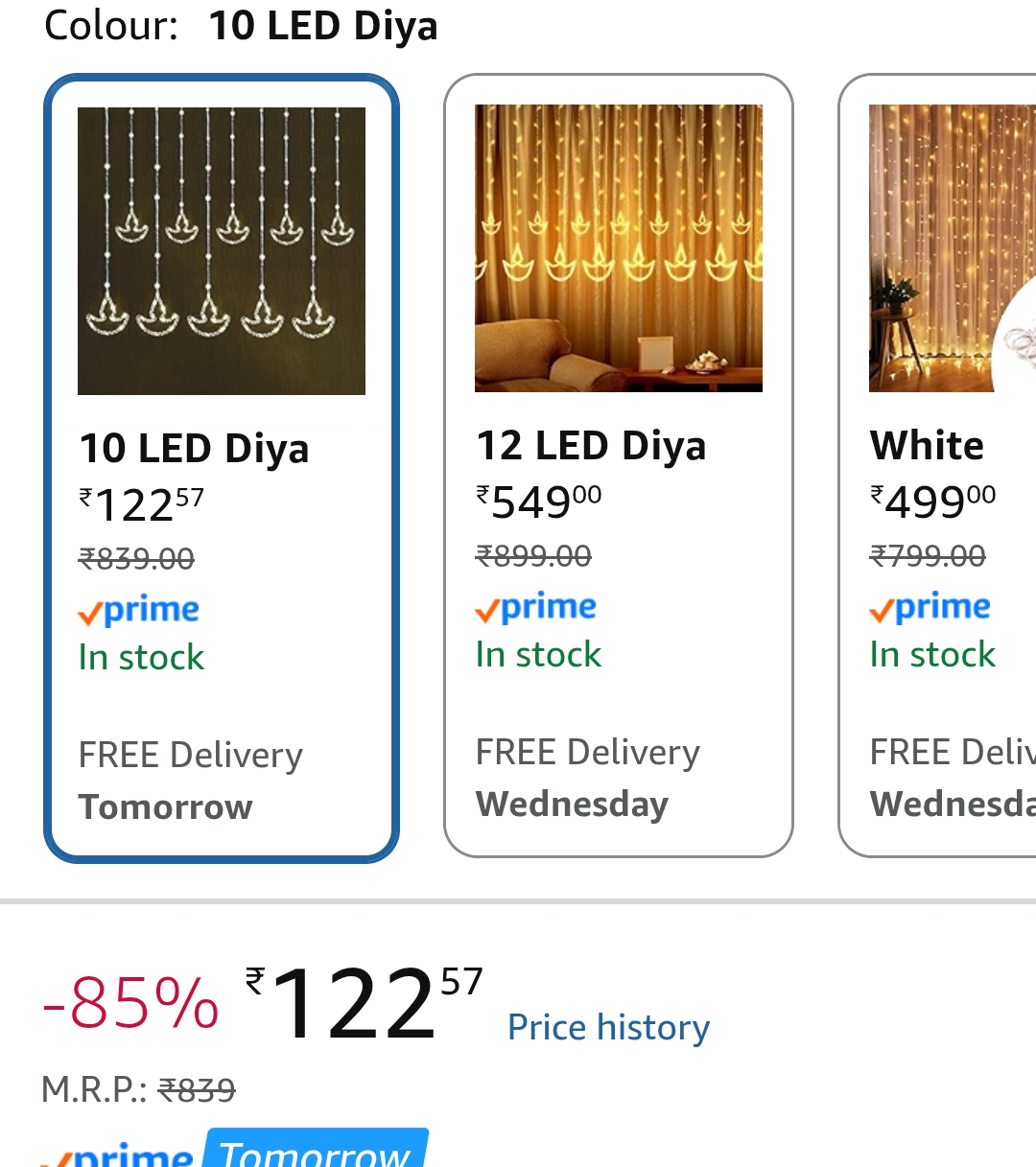Screen dimensions: 1036x1167
Task: Click the M.R.P. ₹839 strikethrough text
Action: pos(138,1090)
